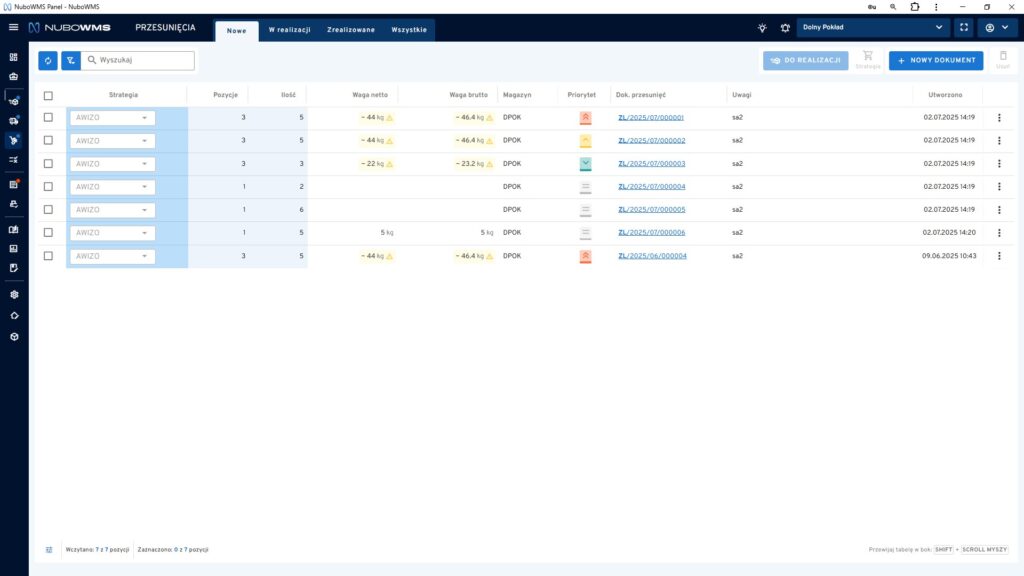This screenshot has width=1024, height=576.
Task: Open the hamburger menu next to the NuboWMS logo
Action: click(13, 28)
